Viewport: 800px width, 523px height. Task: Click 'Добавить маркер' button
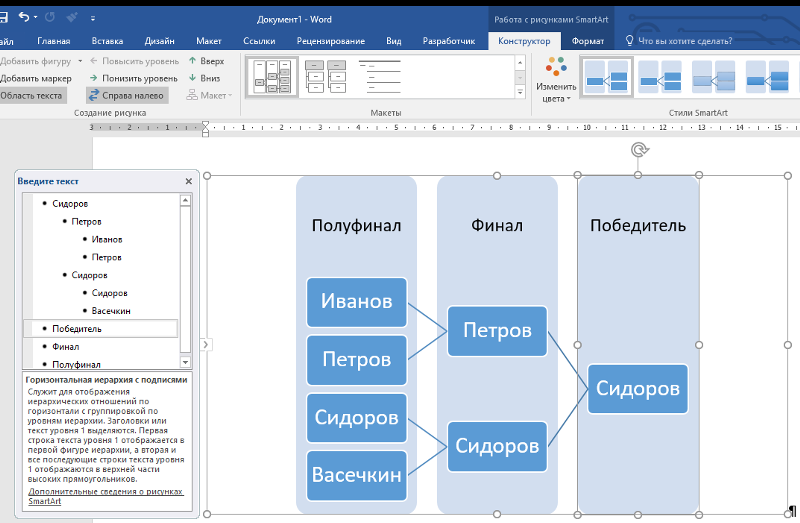(36, 78)
